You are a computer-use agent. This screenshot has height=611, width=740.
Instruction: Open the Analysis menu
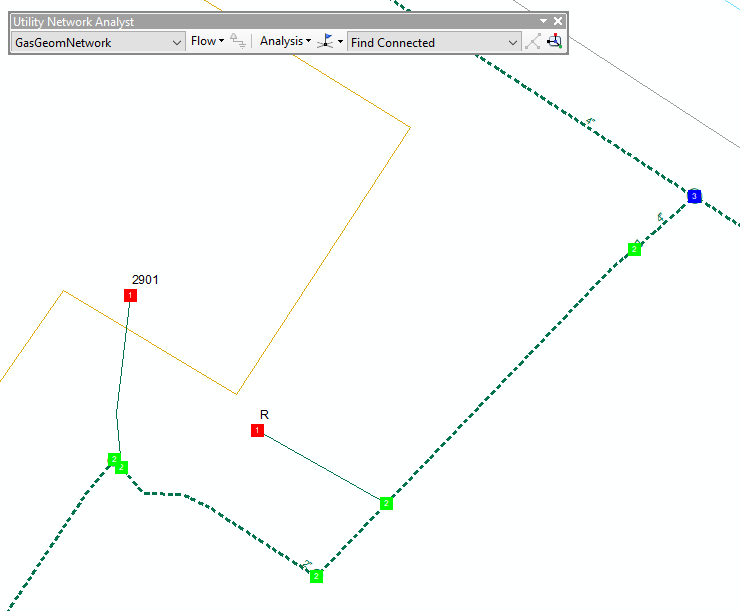(285, 41)
